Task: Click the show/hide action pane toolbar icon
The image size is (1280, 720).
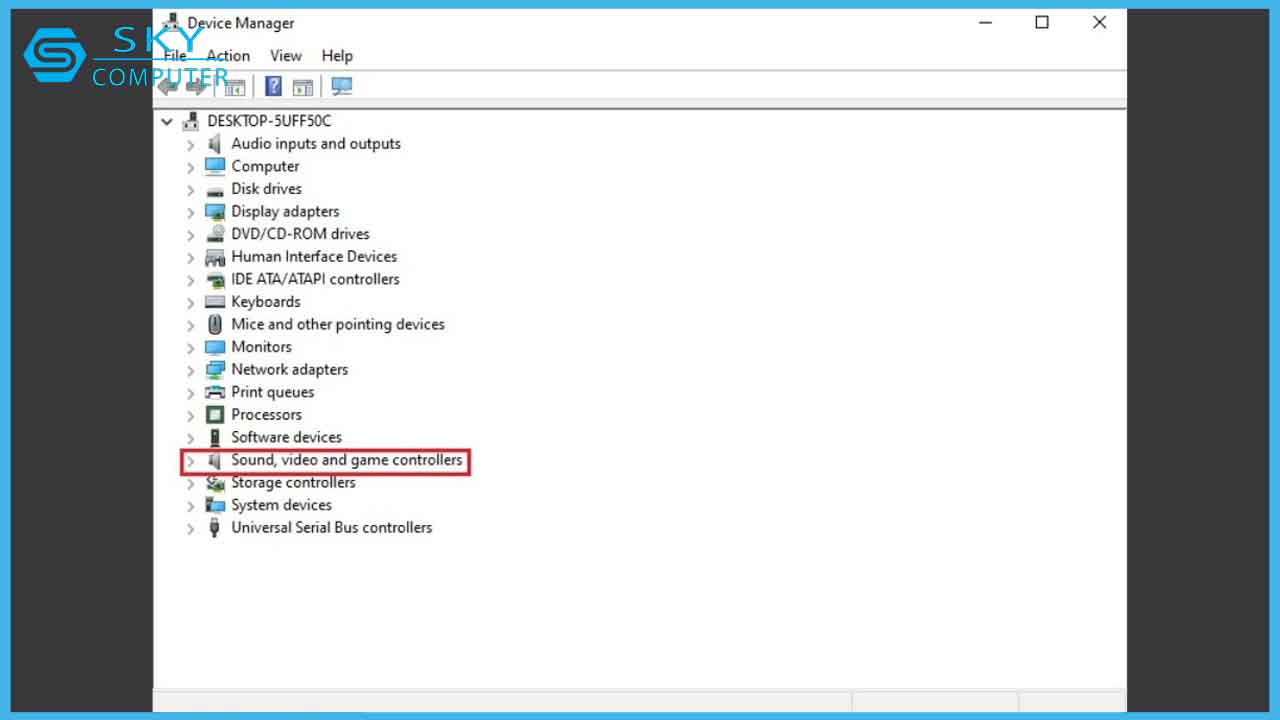Action: coord(303,87)
